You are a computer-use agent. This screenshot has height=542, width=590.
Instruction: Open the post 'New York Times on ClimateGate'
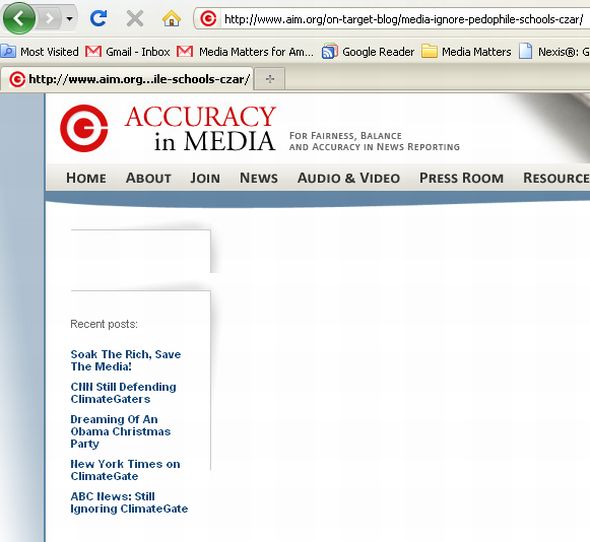[125, 470]
